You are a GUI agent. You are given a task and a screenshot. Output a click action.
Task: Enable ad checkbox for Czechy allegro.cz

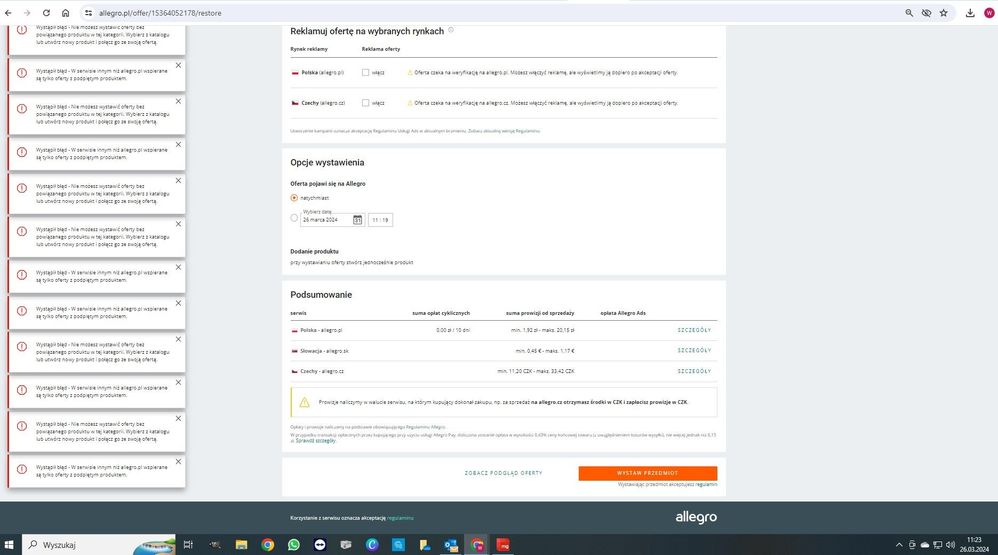coord(366,102)
